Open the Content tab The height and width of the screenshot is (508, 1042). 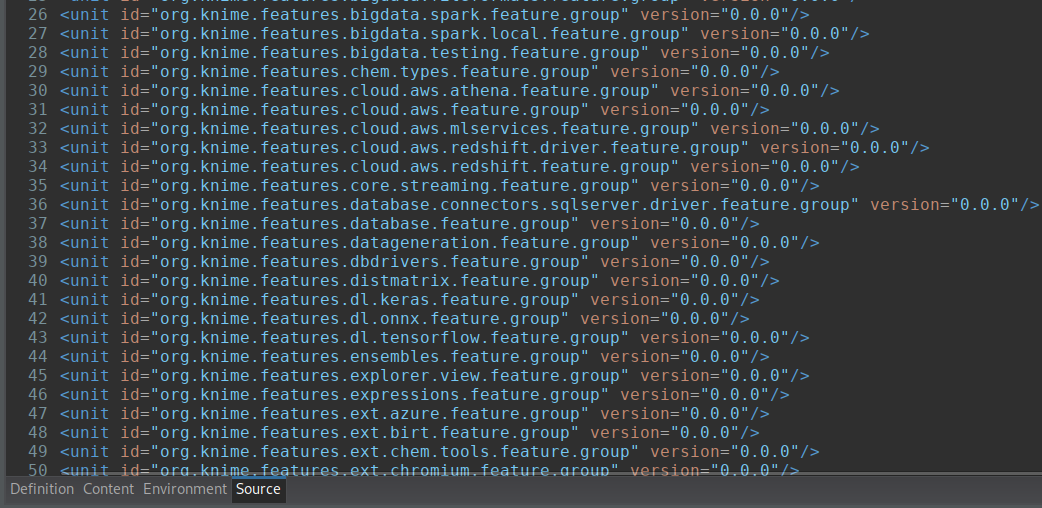pos(108,489)
